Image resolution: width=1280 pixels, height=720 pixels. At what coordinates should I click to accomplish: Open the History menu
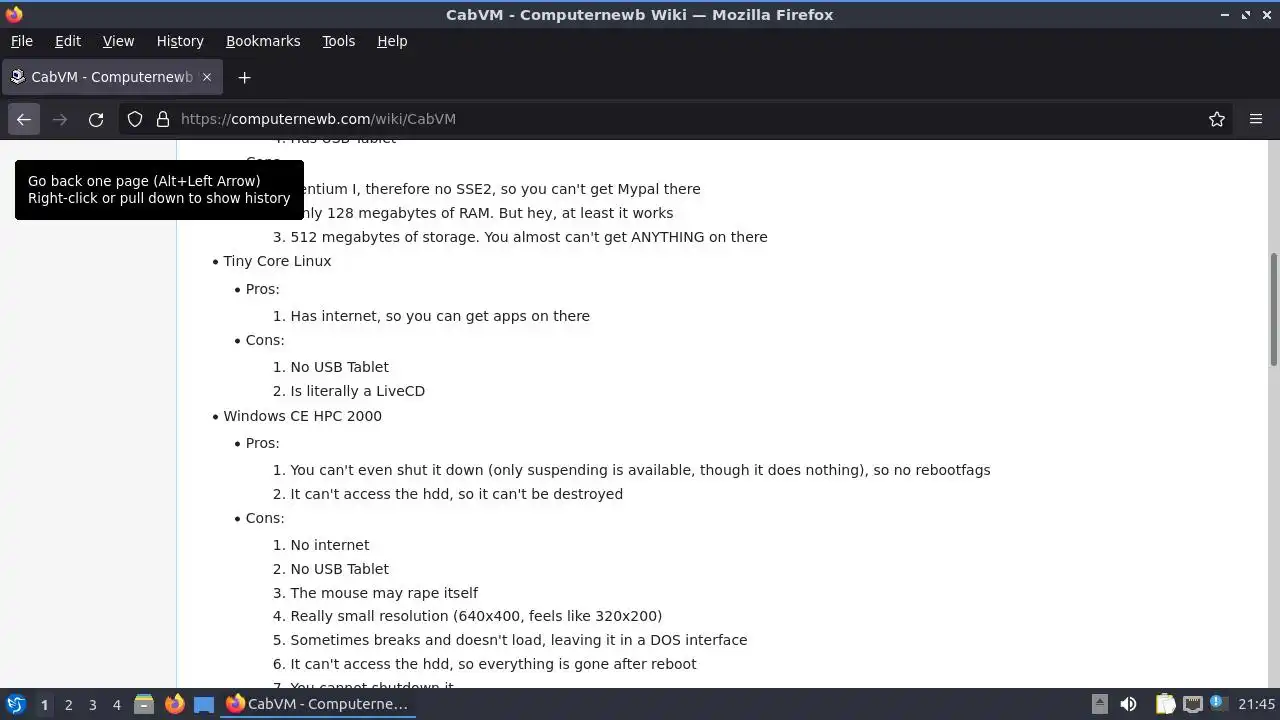click(x=180, y=41)
